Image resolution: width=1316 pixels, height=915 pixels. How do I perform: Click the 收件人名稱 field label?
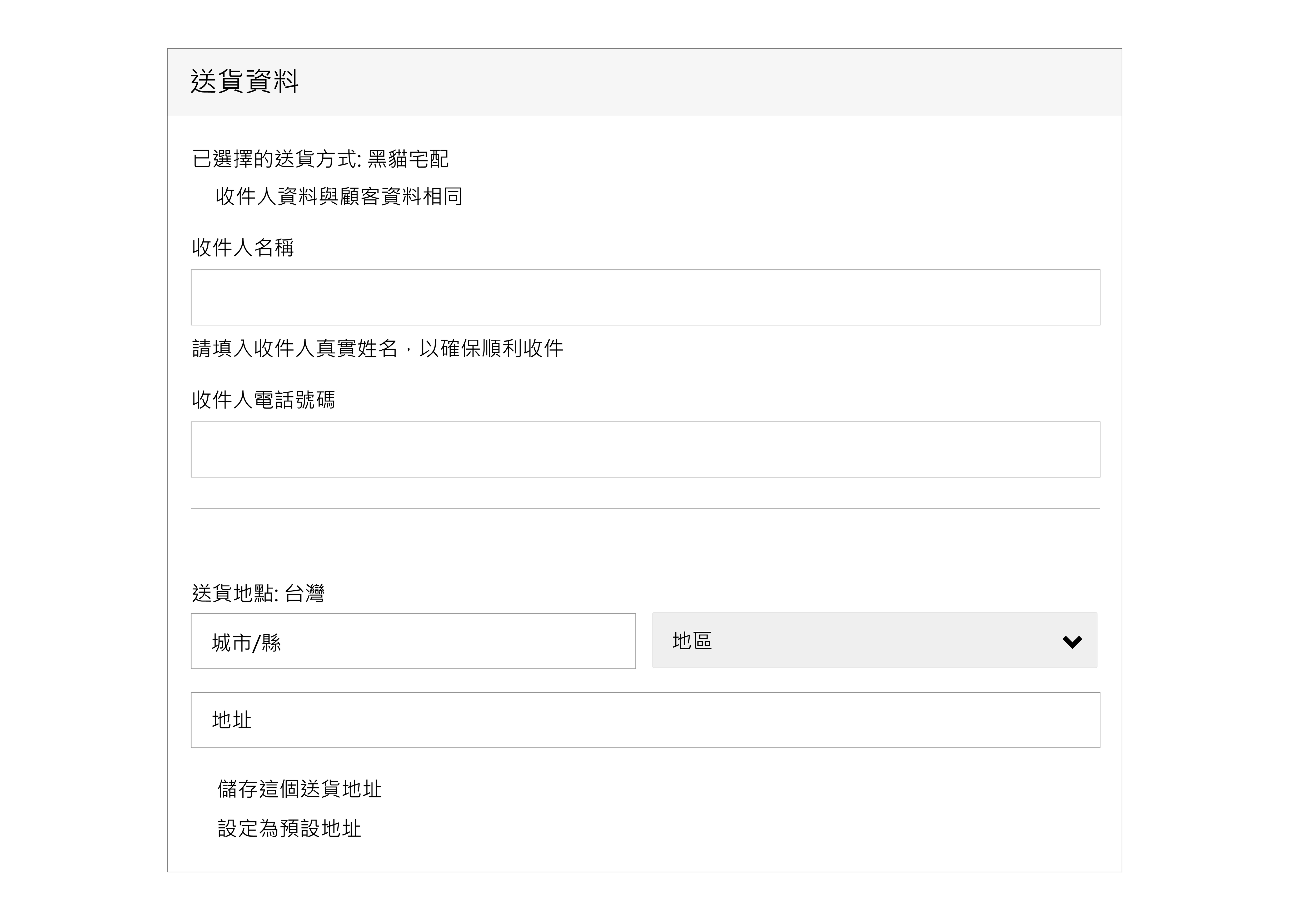(242, 248)
